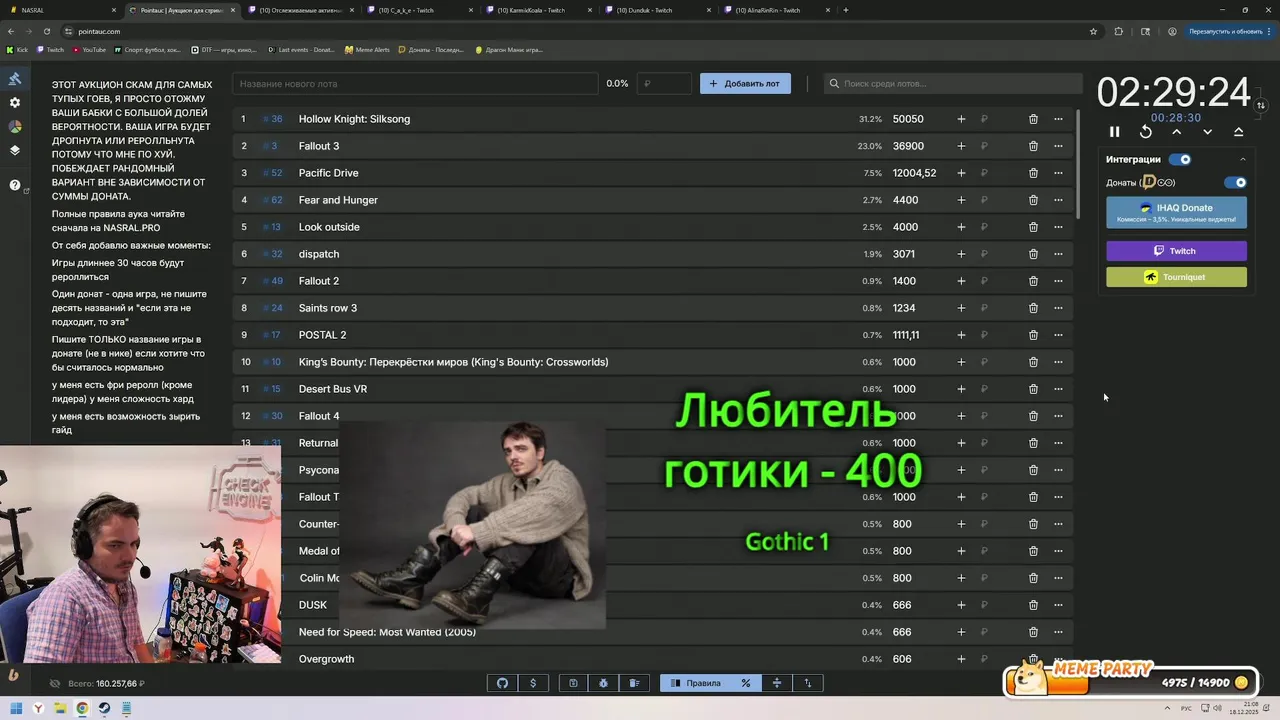Viewport: 1280px width, 720px height.
Task: Toggle the Донаты switch
Action: click(x=1236, y=183)
